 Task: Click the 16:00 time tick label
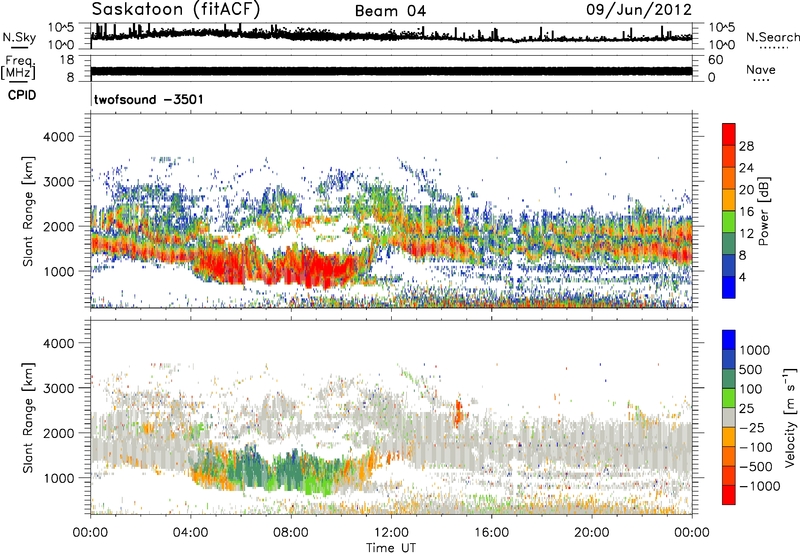coord(491,533)
